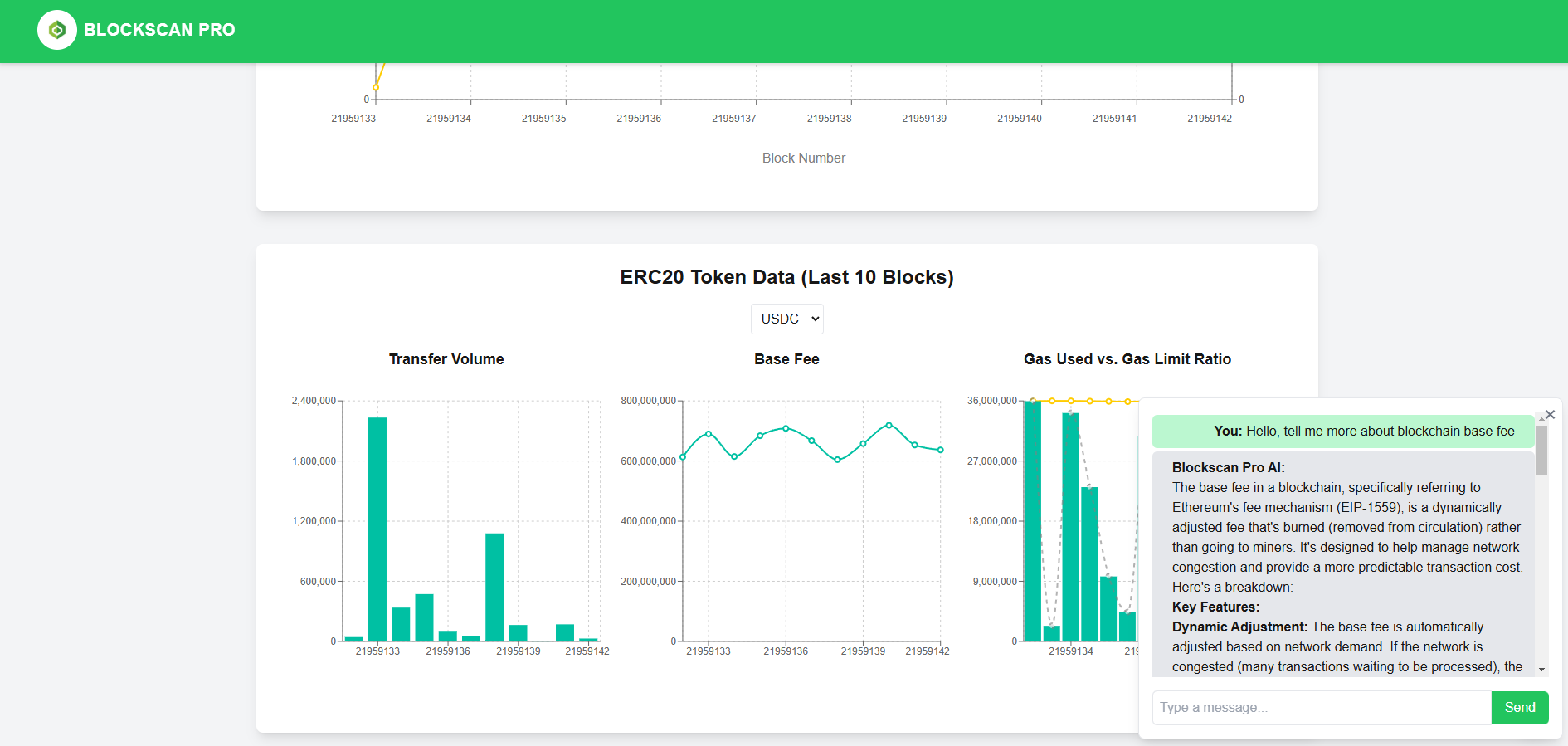Focus the 'Type a message' input field

point(1322,708)
